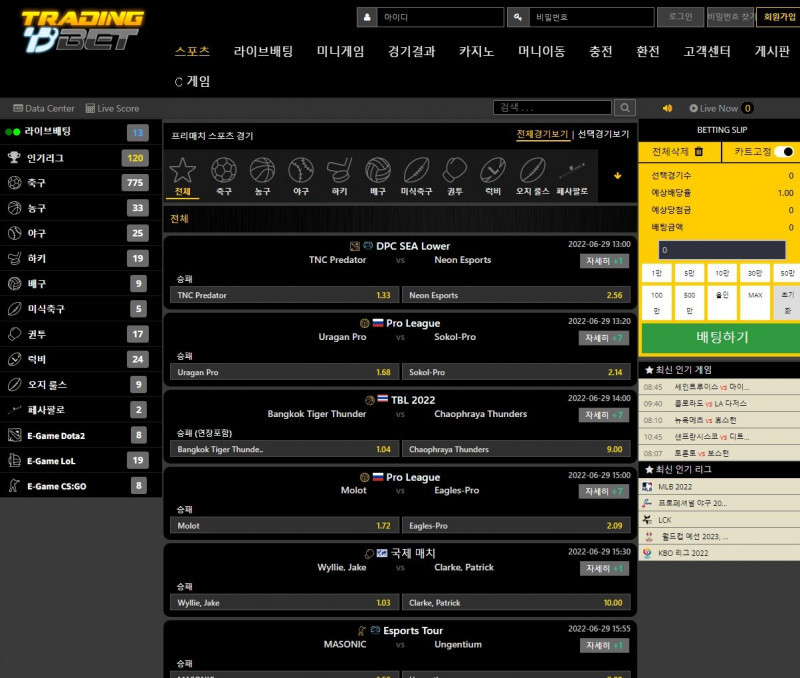Image resolution: width=800 pixels, height=678 pixels.
Task: Select the soccer ball icon in sports filter
Action: pyautogui.click(x=224, y=170)
